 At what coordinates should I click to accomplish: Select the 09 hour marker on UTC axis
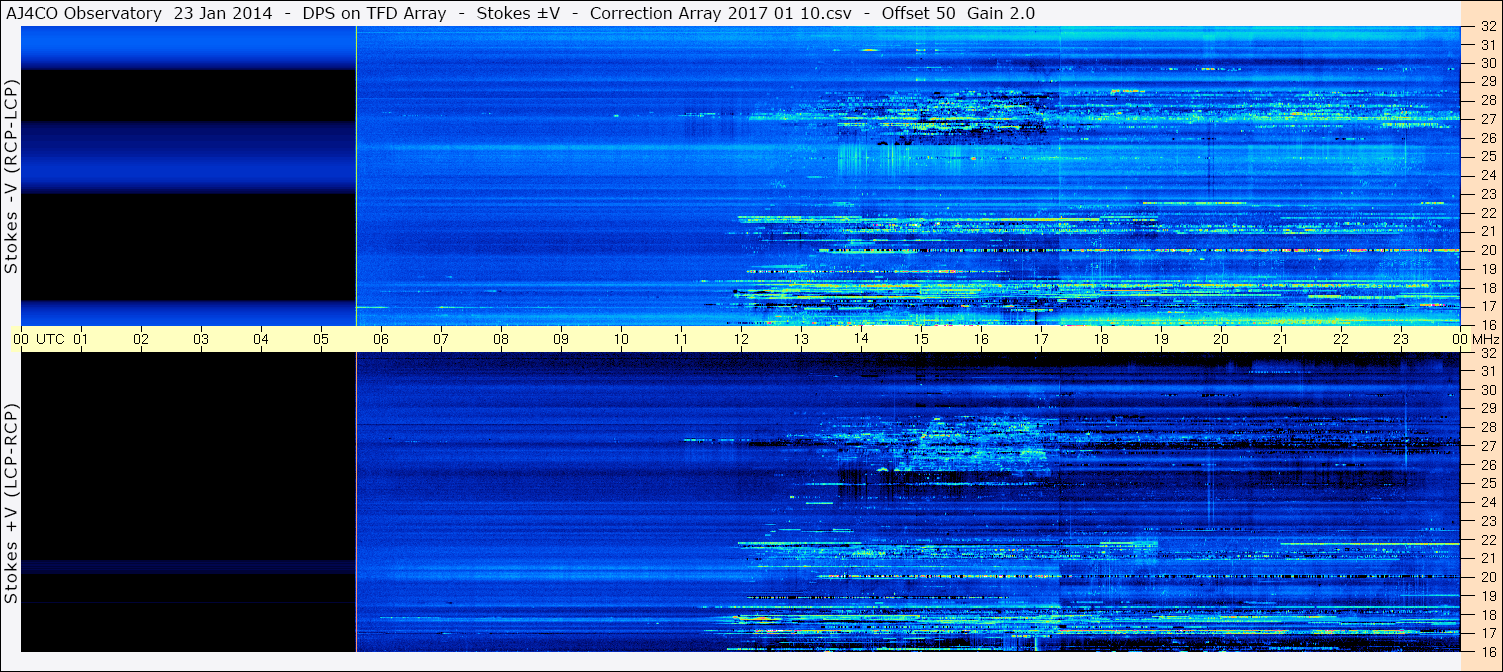click(561, 339)
